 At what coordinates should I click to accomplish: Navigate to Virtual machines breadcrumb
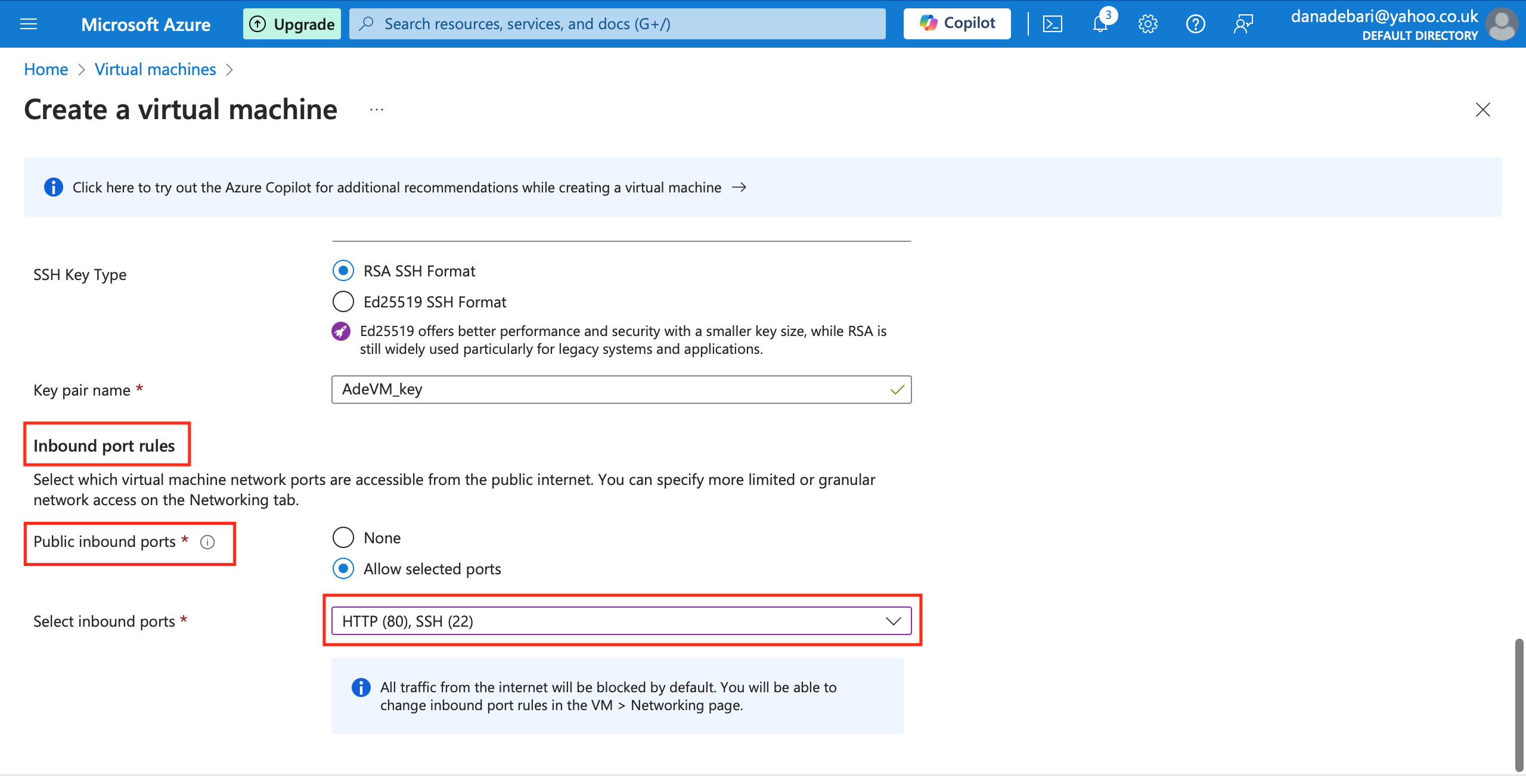[155, 70]
